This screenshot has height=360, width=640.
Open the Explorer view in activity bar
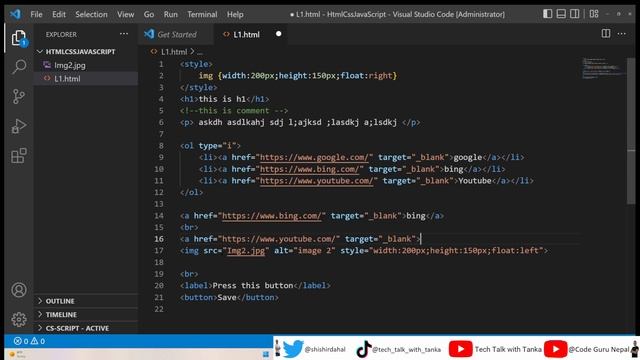tap(19, 38)
